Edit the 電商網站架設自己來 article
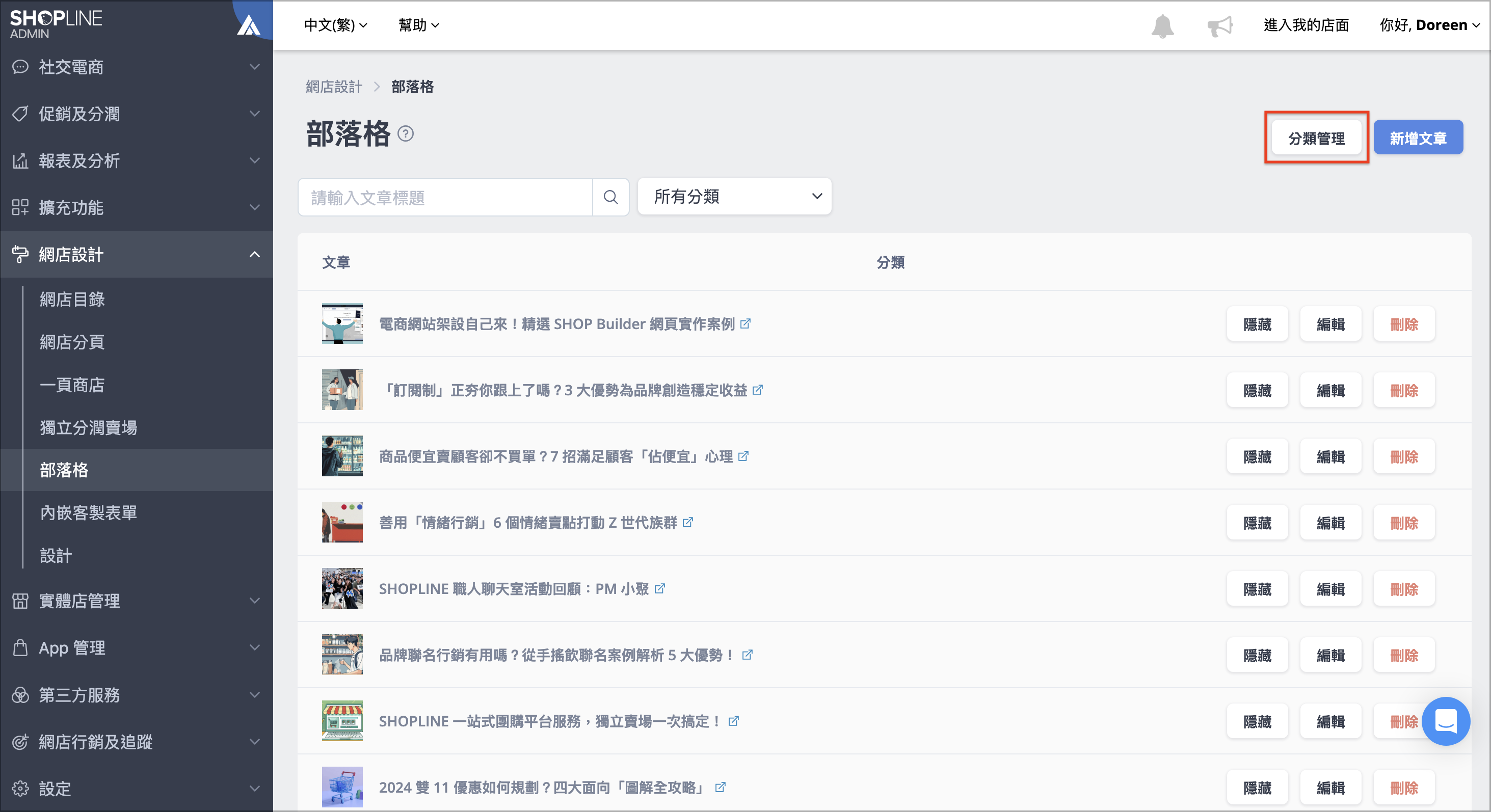The height and width of the screenshot is (812, 1491). [1330, 324]
